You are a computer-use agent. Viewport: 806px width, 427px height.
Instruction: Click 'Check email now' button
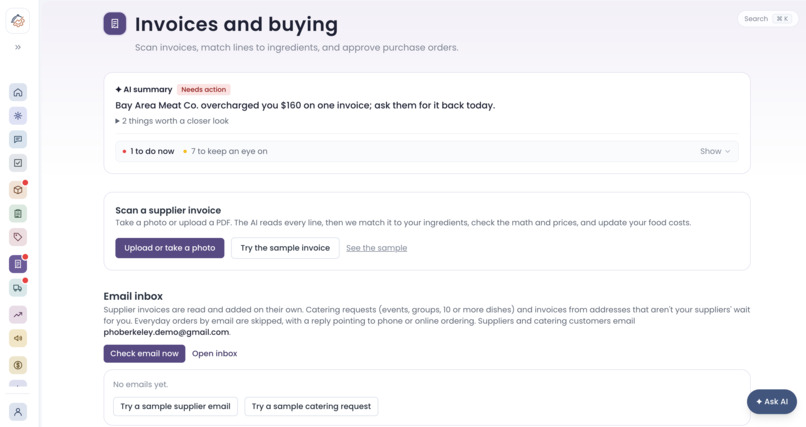coord(144,354)
